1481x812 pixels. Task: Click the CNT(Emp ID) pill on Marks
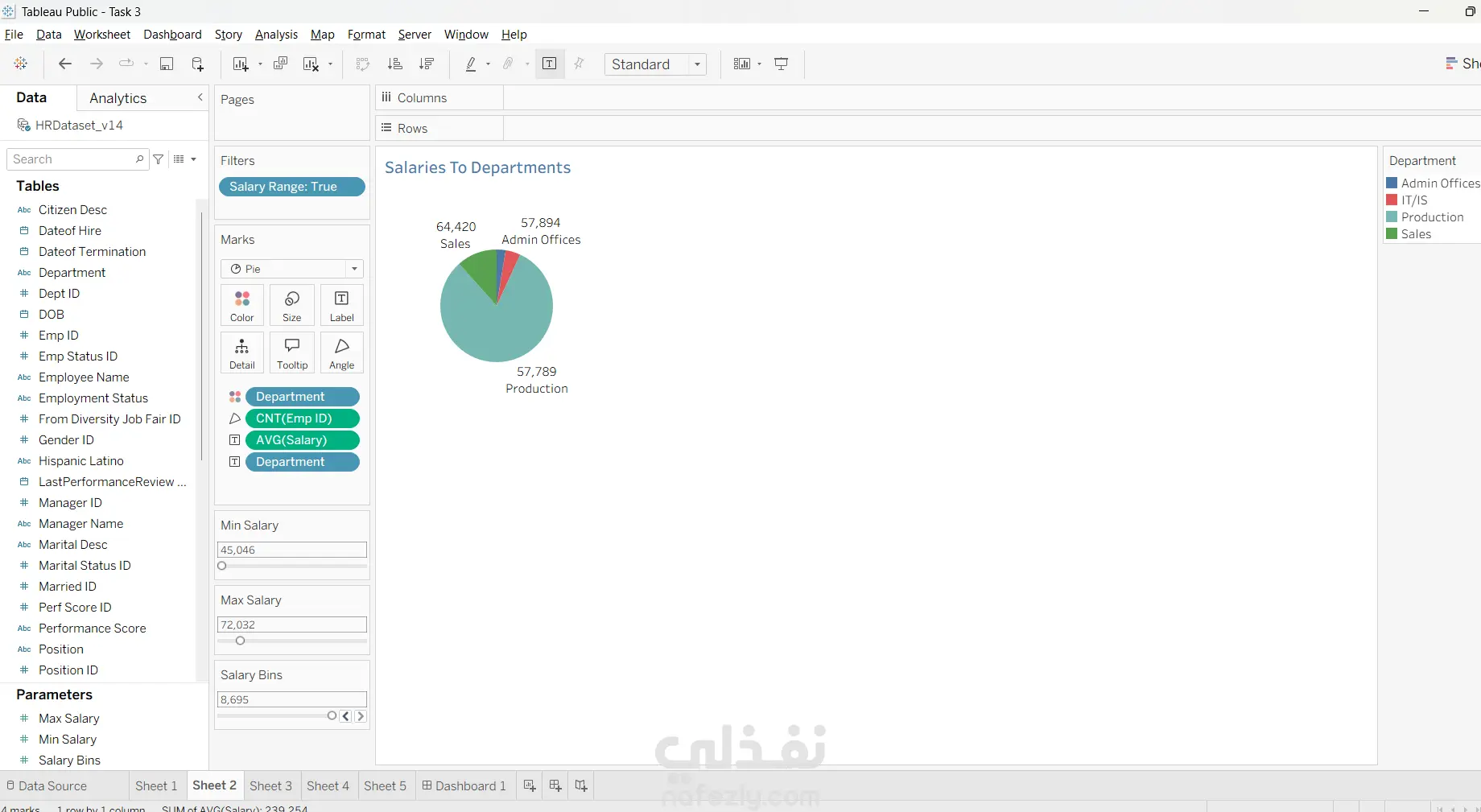point(302,418)
